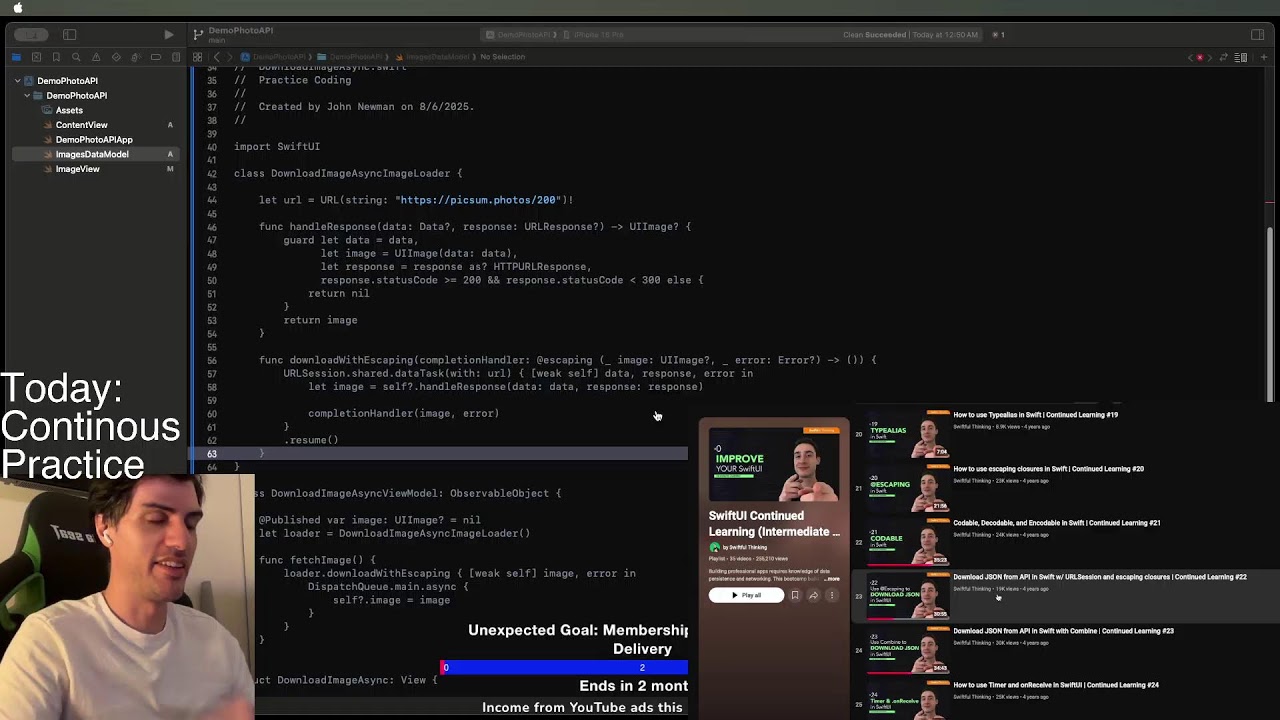Open the editor options minimap icon
The width and height of the screenshot is (1280, 720).
(1241, 57)
